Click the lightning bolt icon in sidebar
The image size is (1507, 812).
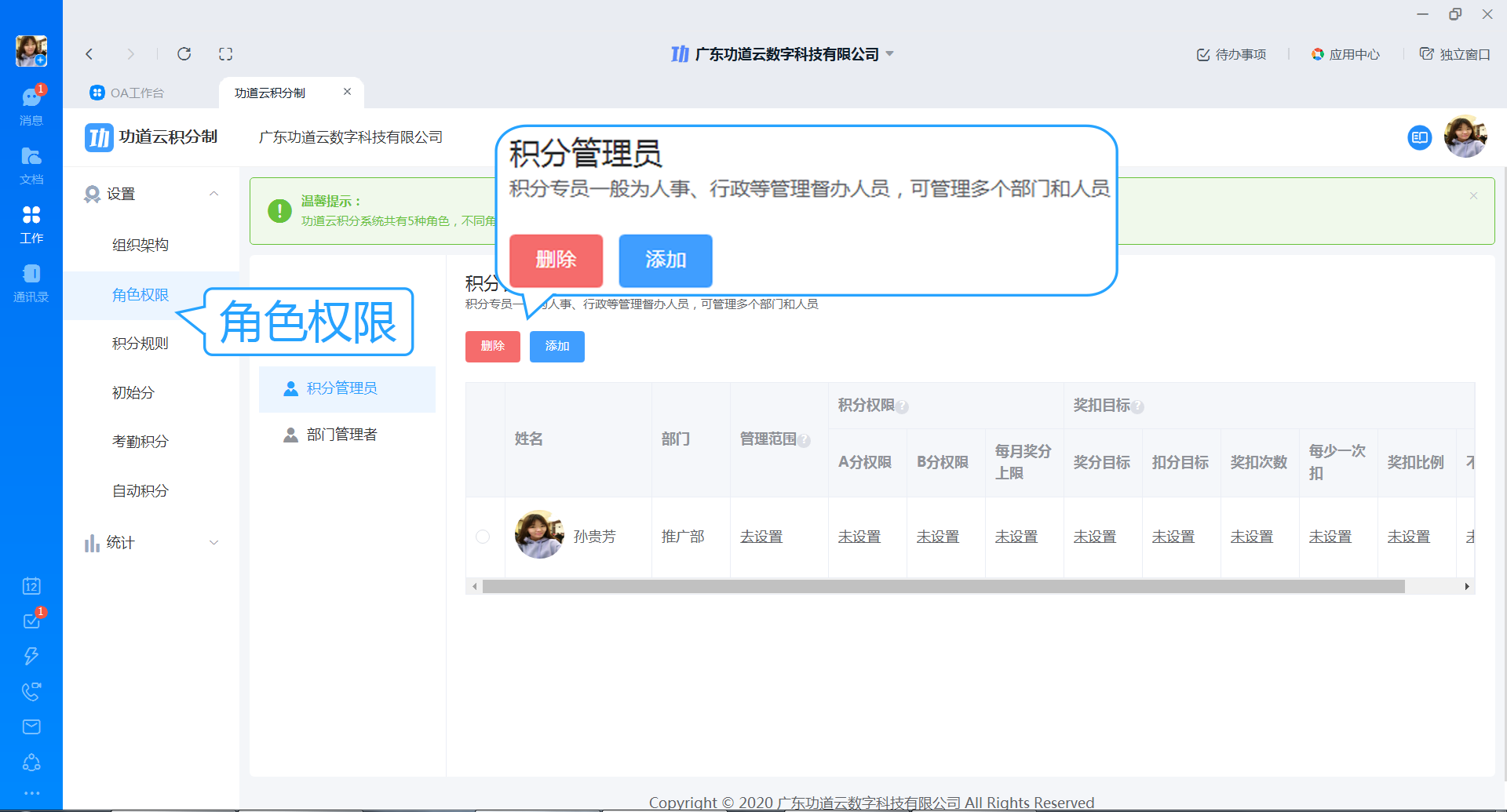point(31,656)
